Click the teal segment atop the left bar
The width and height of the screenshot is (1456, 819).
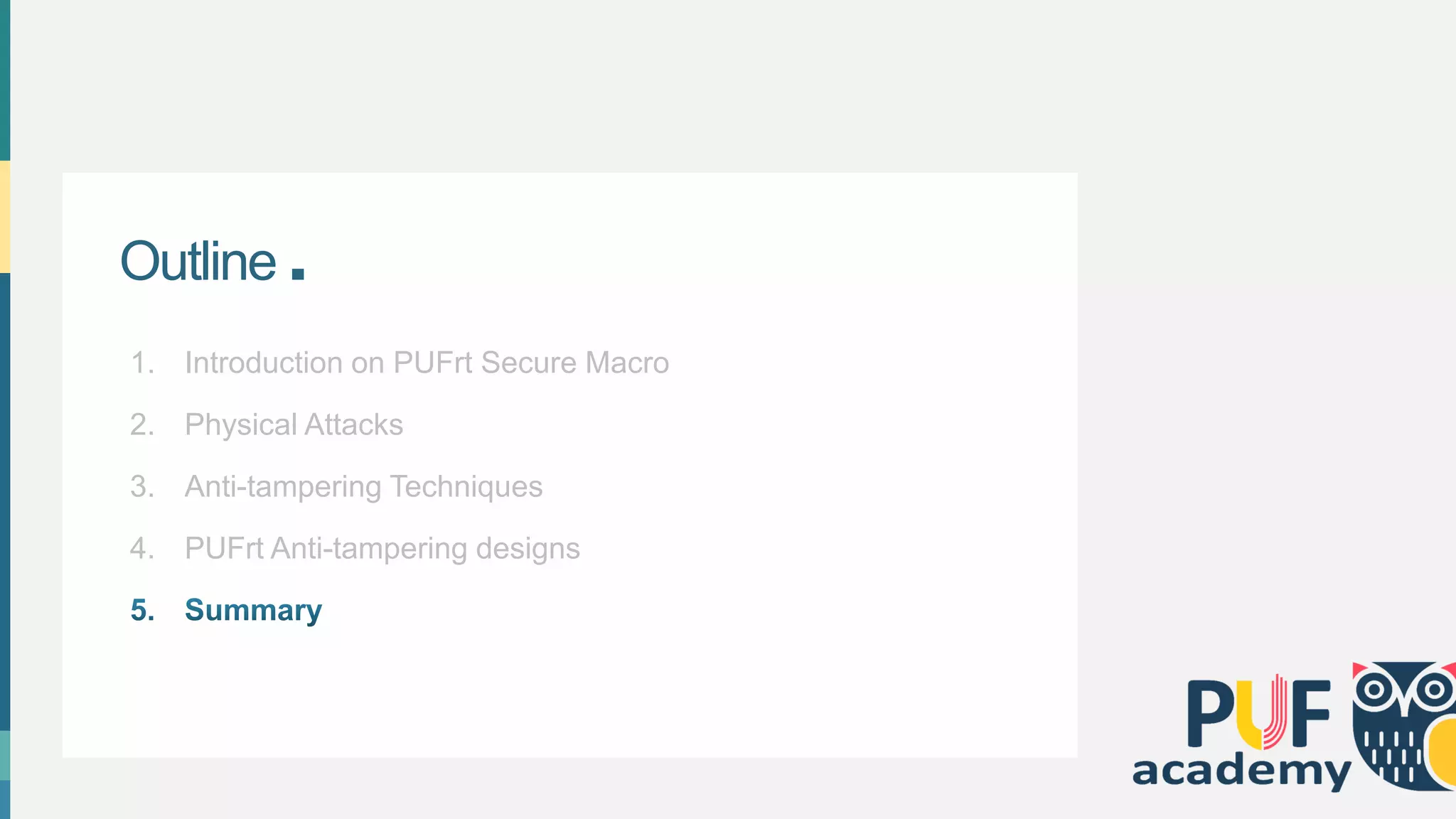coord(5,80)
